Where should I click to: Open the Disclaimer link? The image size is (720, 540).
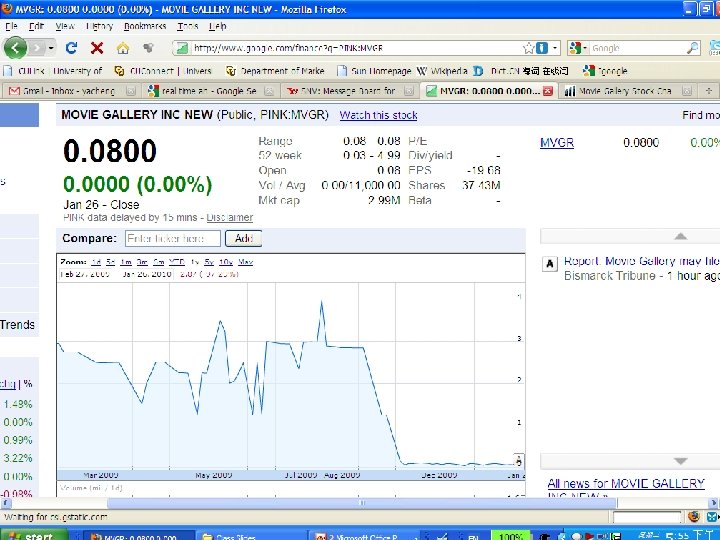(x=230, y=217)
